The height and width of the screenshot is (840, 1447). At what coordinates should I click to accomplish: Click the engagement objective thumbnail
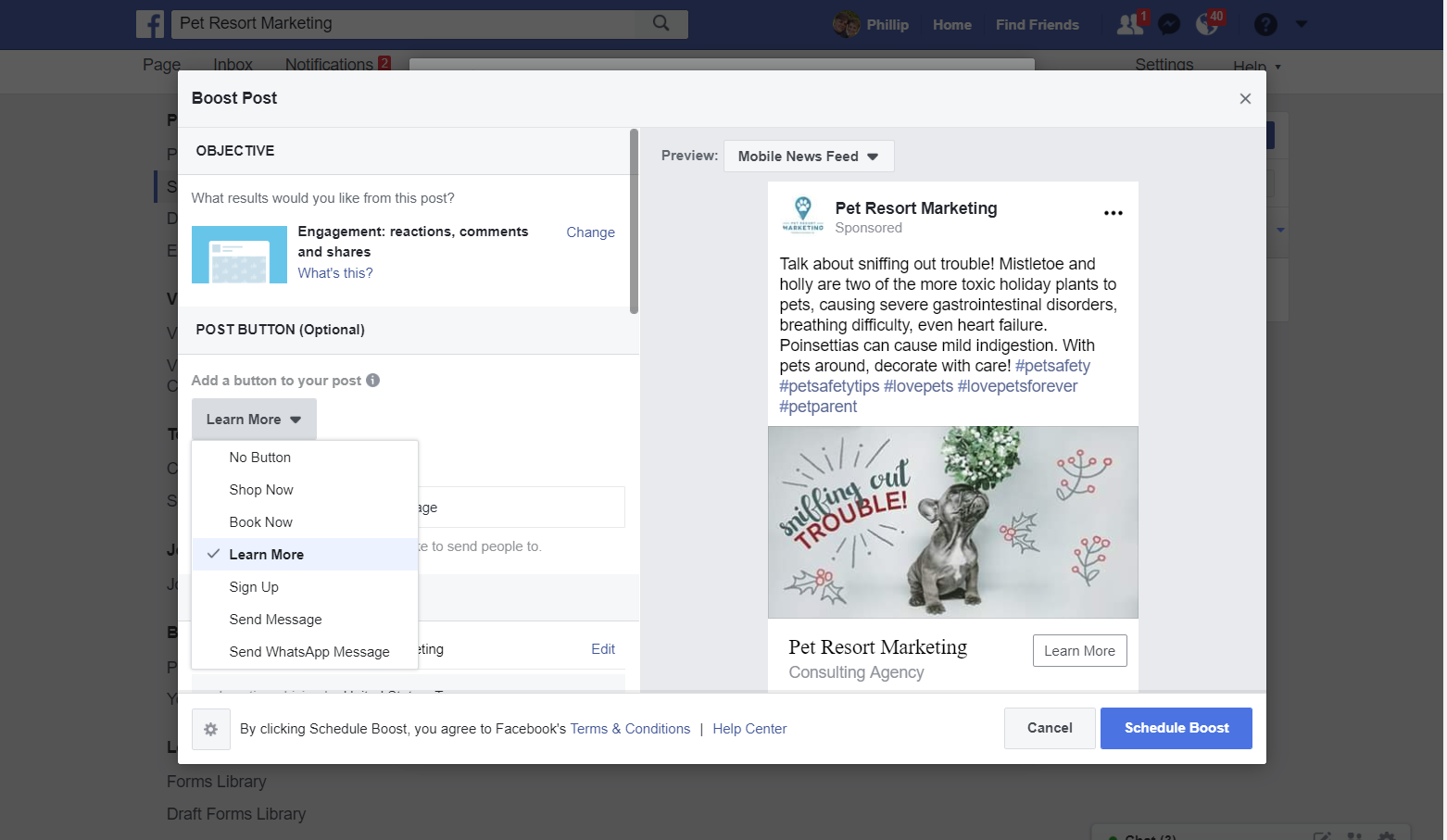point(239,255)
